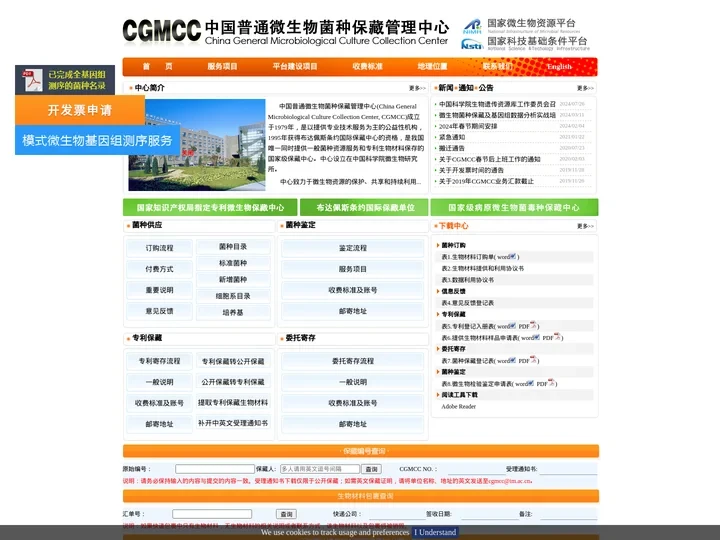Open 培养基 under 菌种供应
Screen dimensions: 720x540
(x=233, y=313)
